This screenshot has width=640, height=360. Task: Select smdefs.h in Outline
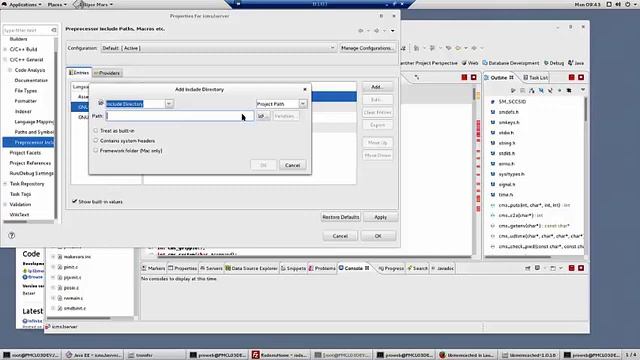point(509,112)
